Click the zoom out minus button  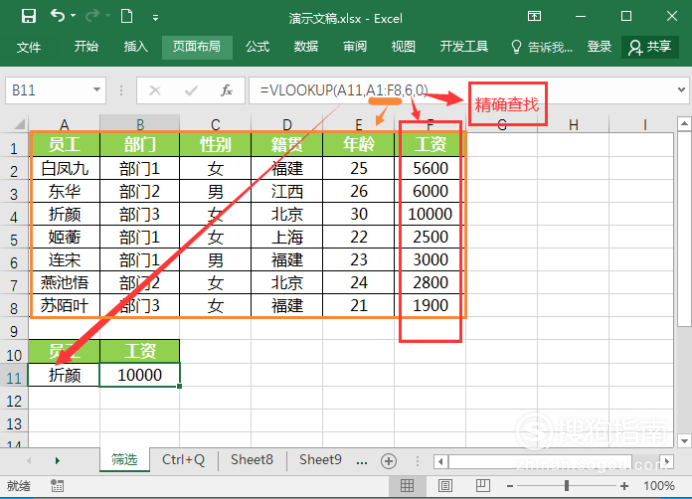pyautogui.click(x=510, y=486)
